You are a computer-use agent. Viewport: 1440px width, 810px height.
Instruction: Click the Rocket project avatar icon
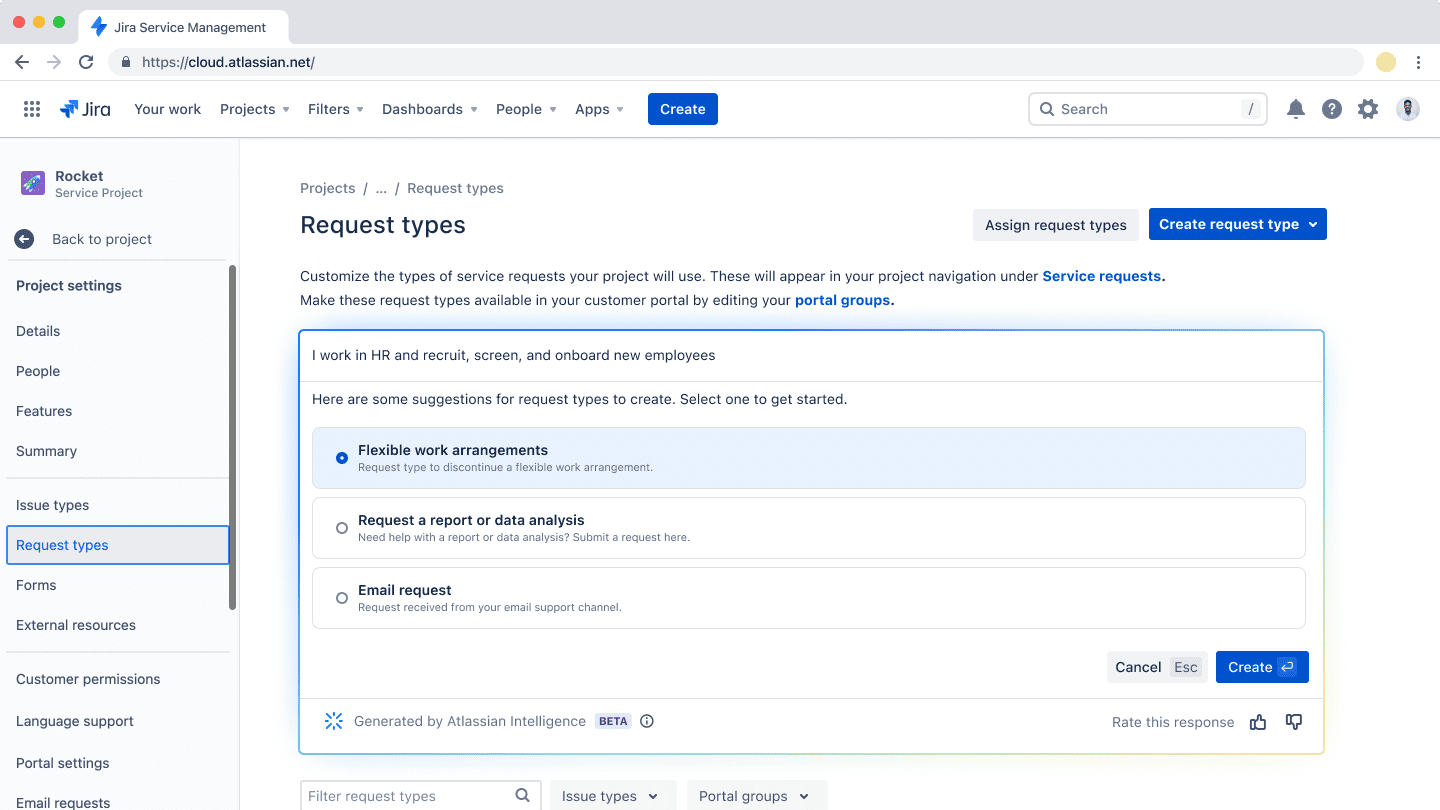31,183
